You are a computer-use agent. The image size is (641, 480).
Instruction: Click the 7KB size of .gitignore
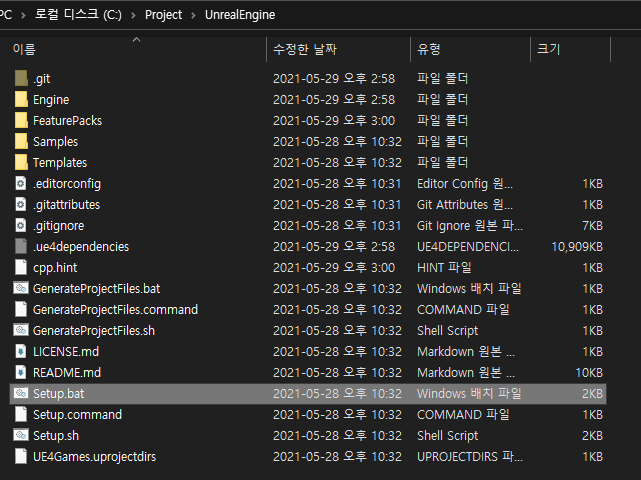592,226
